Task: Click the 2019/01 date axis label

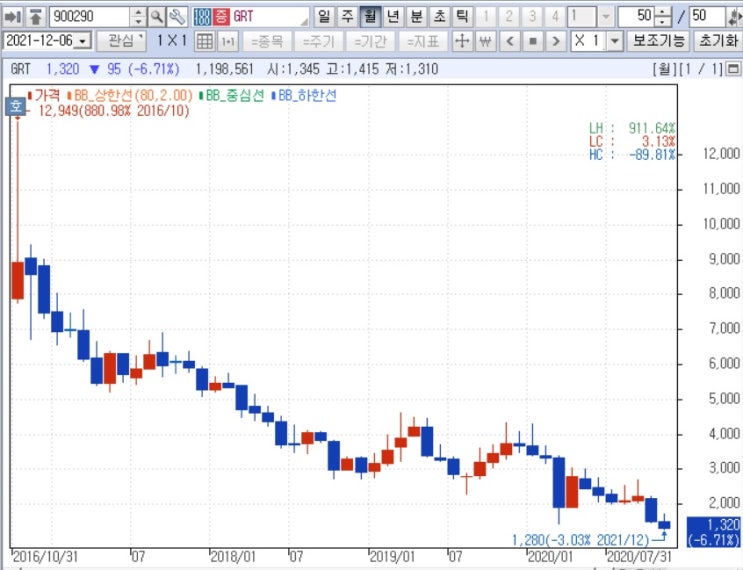Action: [x=392, y=556]
